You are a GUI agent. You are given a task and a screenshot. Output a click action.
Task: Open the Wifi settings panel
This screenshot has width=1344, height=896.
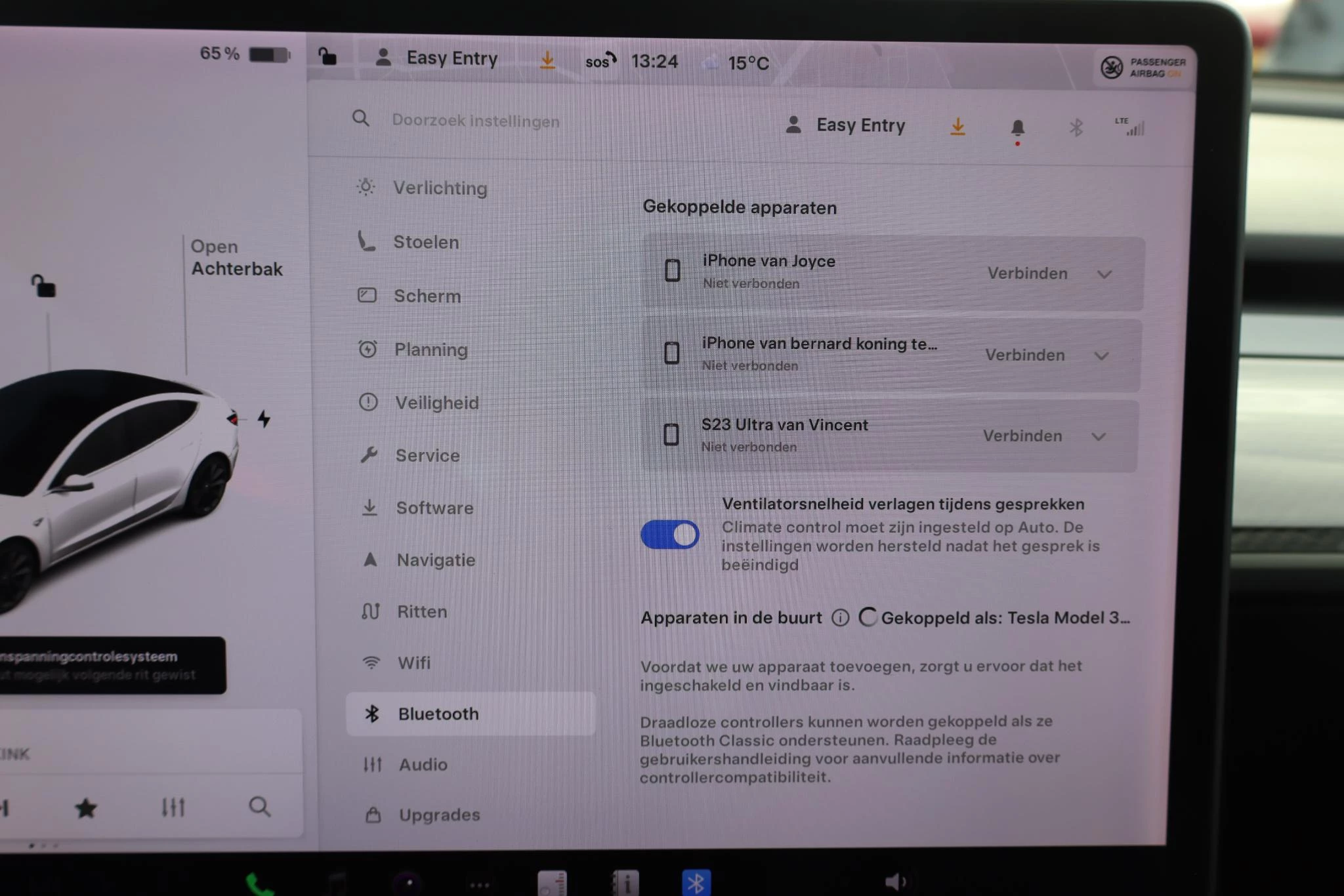click(x=413, y=662)
